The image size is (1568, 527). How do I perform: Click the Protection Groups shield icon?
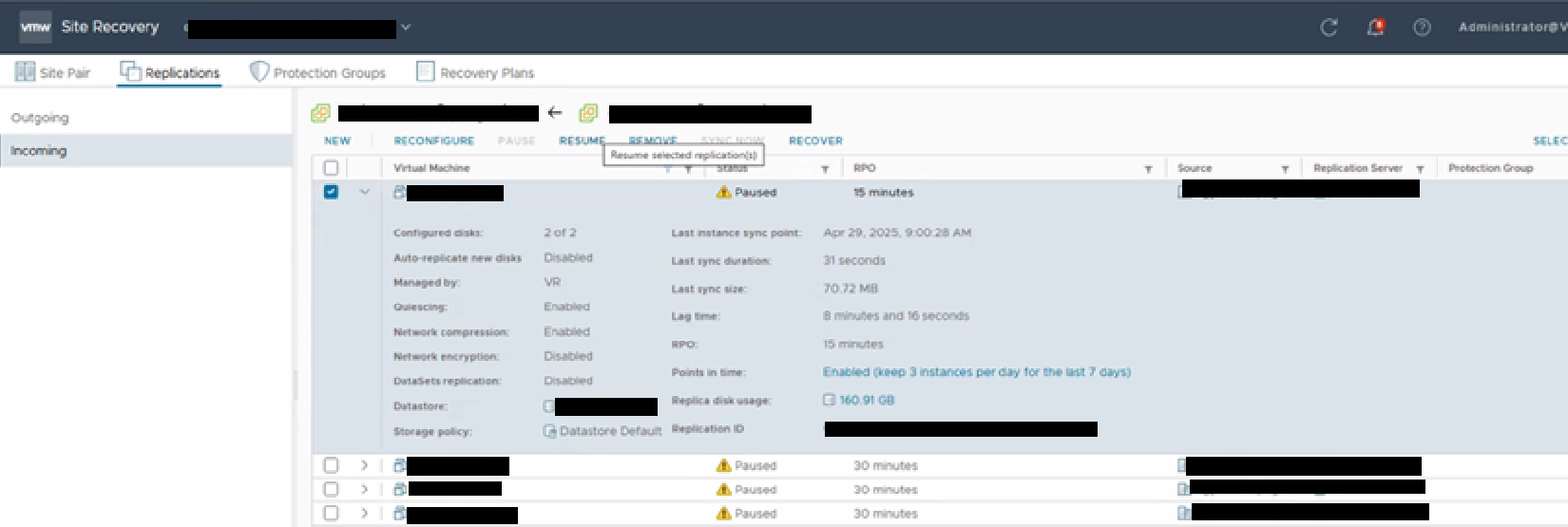point(258,72)
